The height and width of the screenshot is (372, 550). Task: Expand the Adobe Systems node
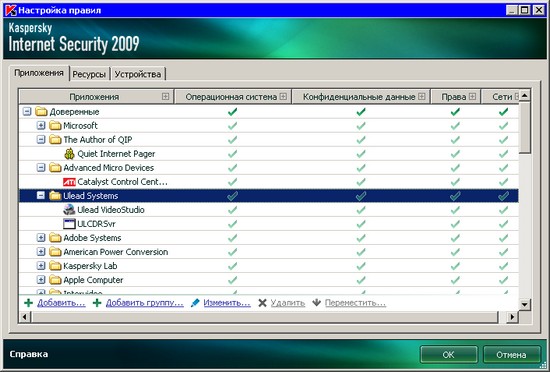pyautogui.click(x=41, y=238)
